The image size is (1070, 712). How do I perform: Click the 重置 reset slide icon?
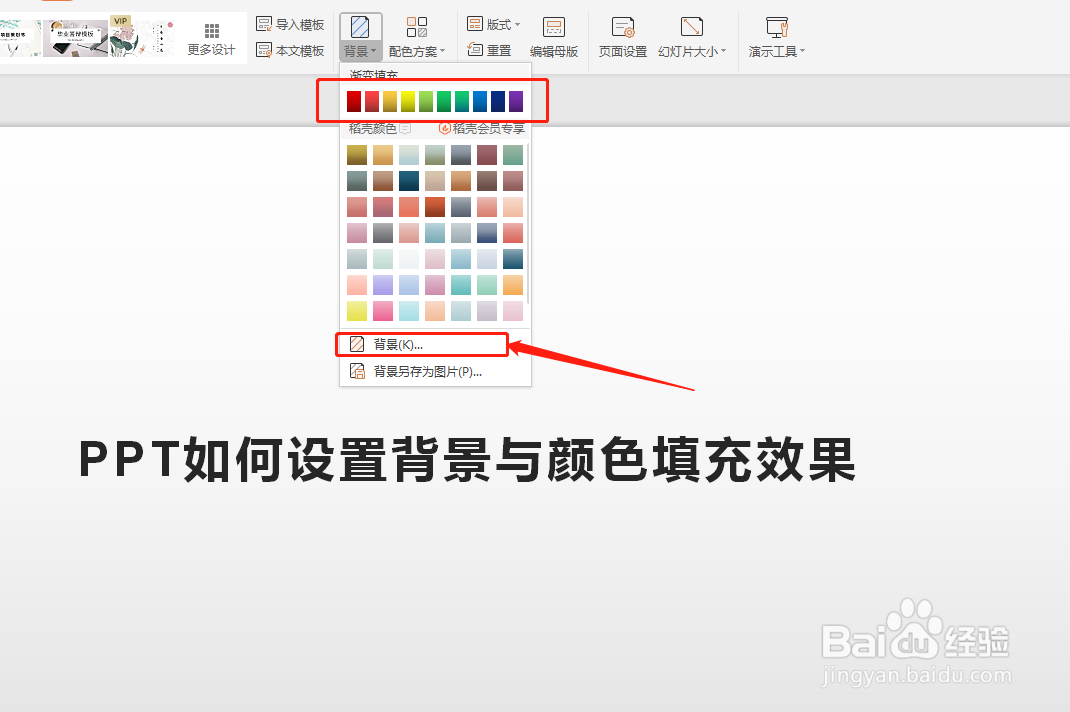pyautogui.click(x=495, y=50)
